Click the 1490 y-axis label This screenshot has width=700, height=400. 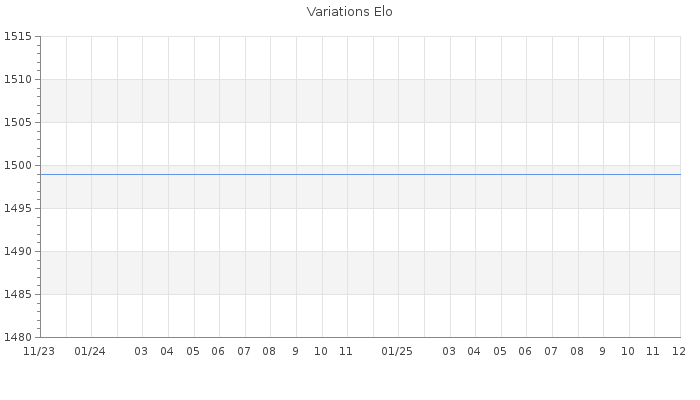point(18,252)
